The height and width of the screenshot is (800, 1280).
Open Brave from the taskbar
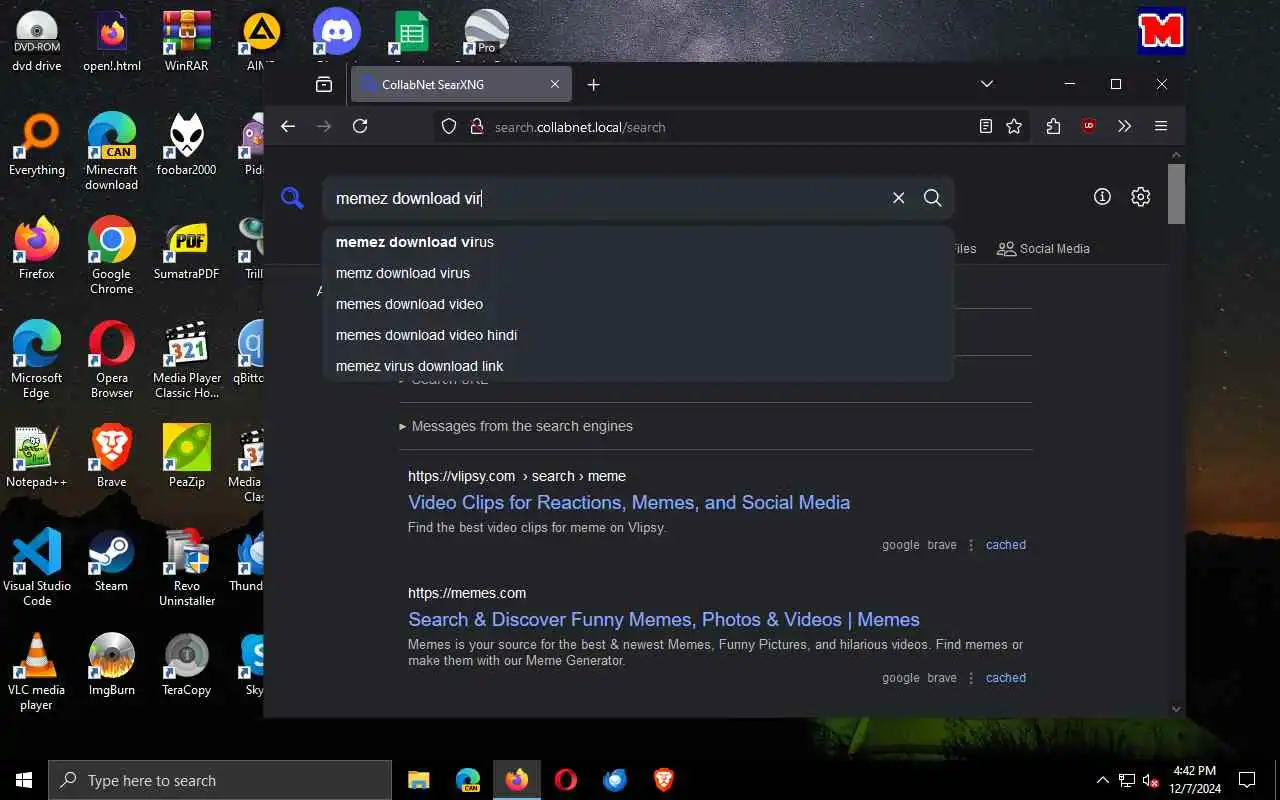tap(663, 780)
